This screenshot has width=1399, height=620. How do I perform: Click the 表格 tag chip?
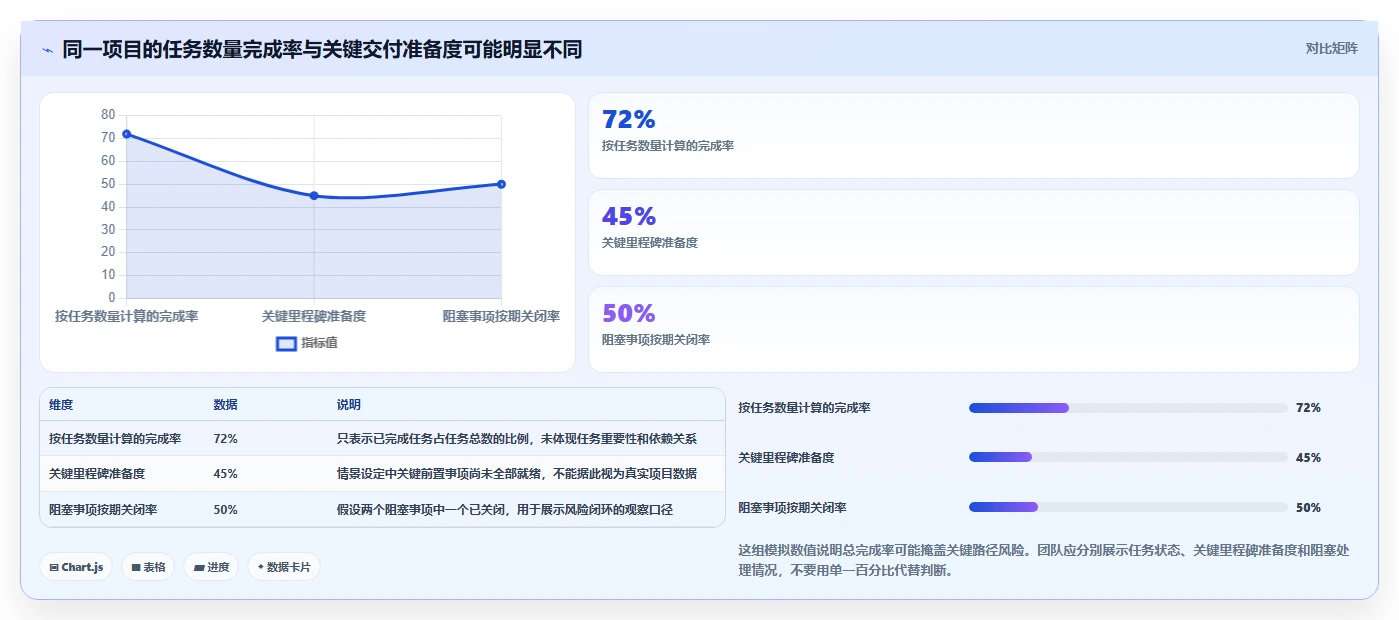click(148, 567)
